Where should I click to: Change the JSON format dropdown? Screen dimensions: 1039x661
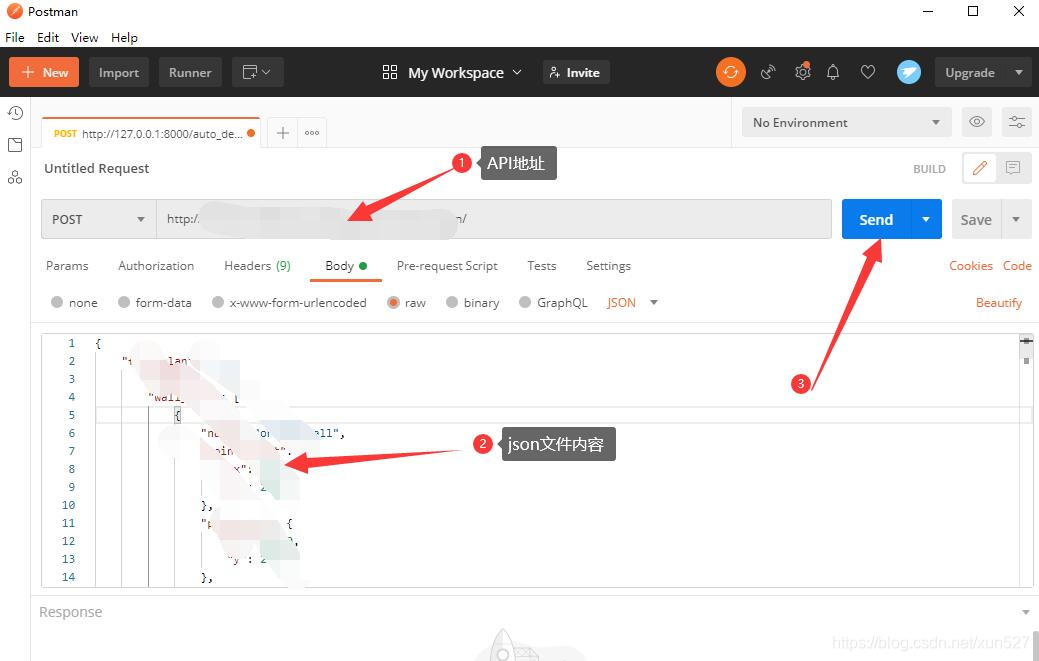[632, 302]
